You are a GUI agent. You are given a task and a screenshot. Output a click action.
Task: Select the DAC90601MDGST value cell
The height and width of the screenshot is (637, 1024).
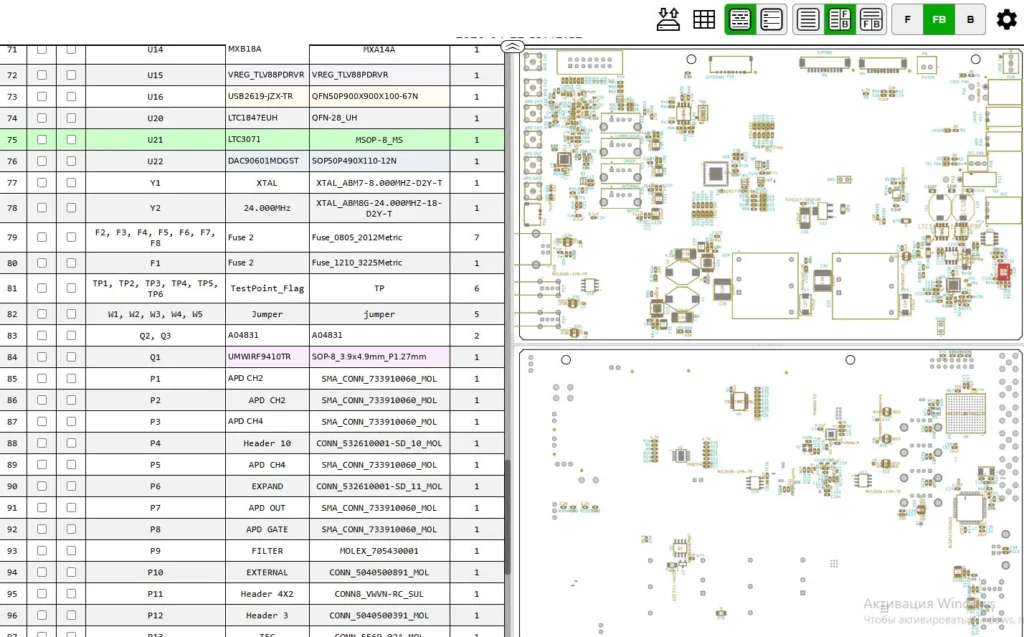pyautogui.click(x=267, y=161)
